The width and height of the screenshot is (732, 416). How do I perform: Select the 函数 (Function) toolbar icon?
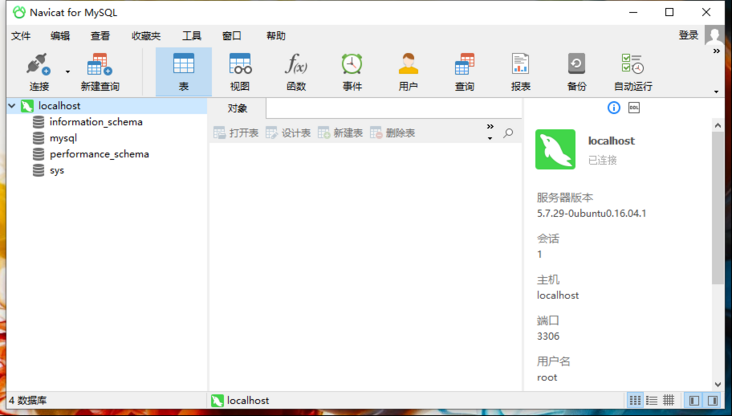coord(296,71)
